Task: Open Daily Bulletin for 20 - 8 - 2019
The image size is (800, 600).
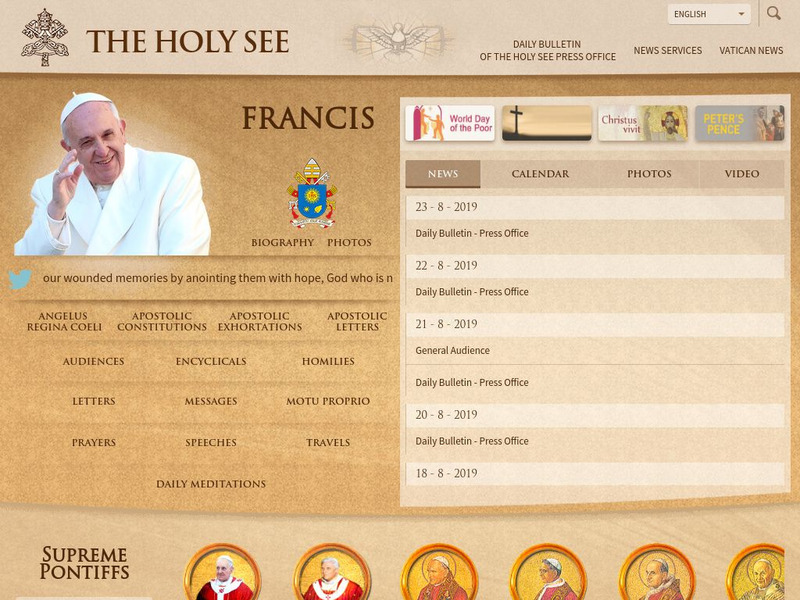Action: tap(471, 441)
